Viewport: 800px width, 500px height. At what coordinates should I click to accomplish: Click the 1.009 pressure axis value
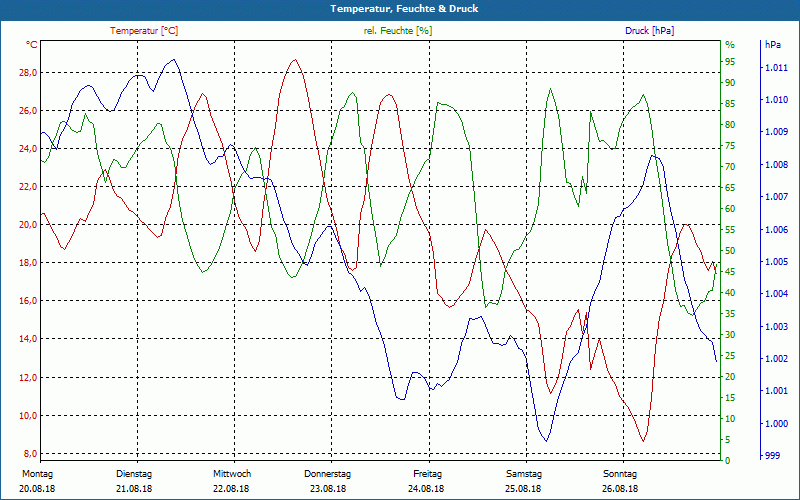[774, 132]
